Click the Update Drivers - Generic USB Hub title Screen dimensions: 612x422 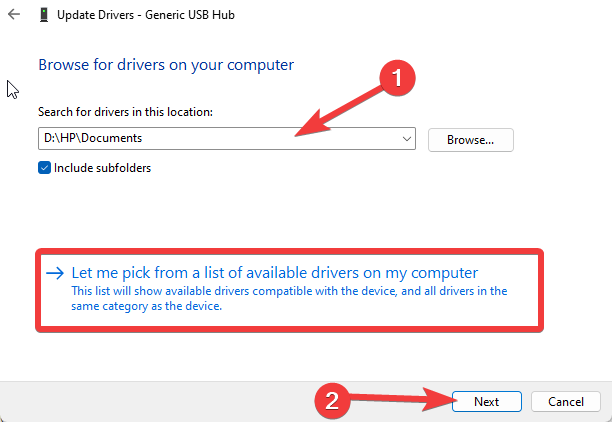146,15
